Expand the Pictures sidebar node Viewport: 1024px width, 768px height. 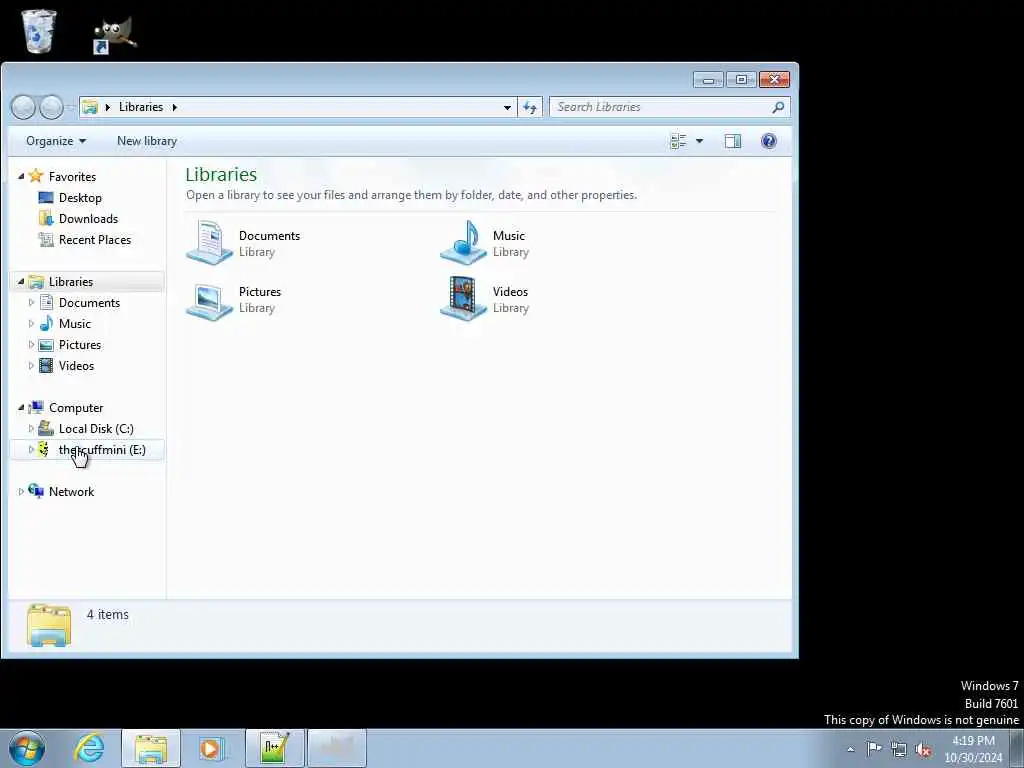(31, 345)
